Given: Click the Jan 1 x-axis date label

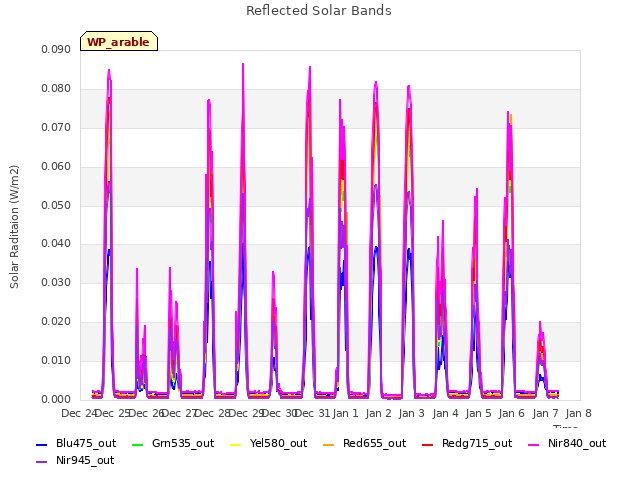Looking at the screenshot, I should (x=345, y=413).
